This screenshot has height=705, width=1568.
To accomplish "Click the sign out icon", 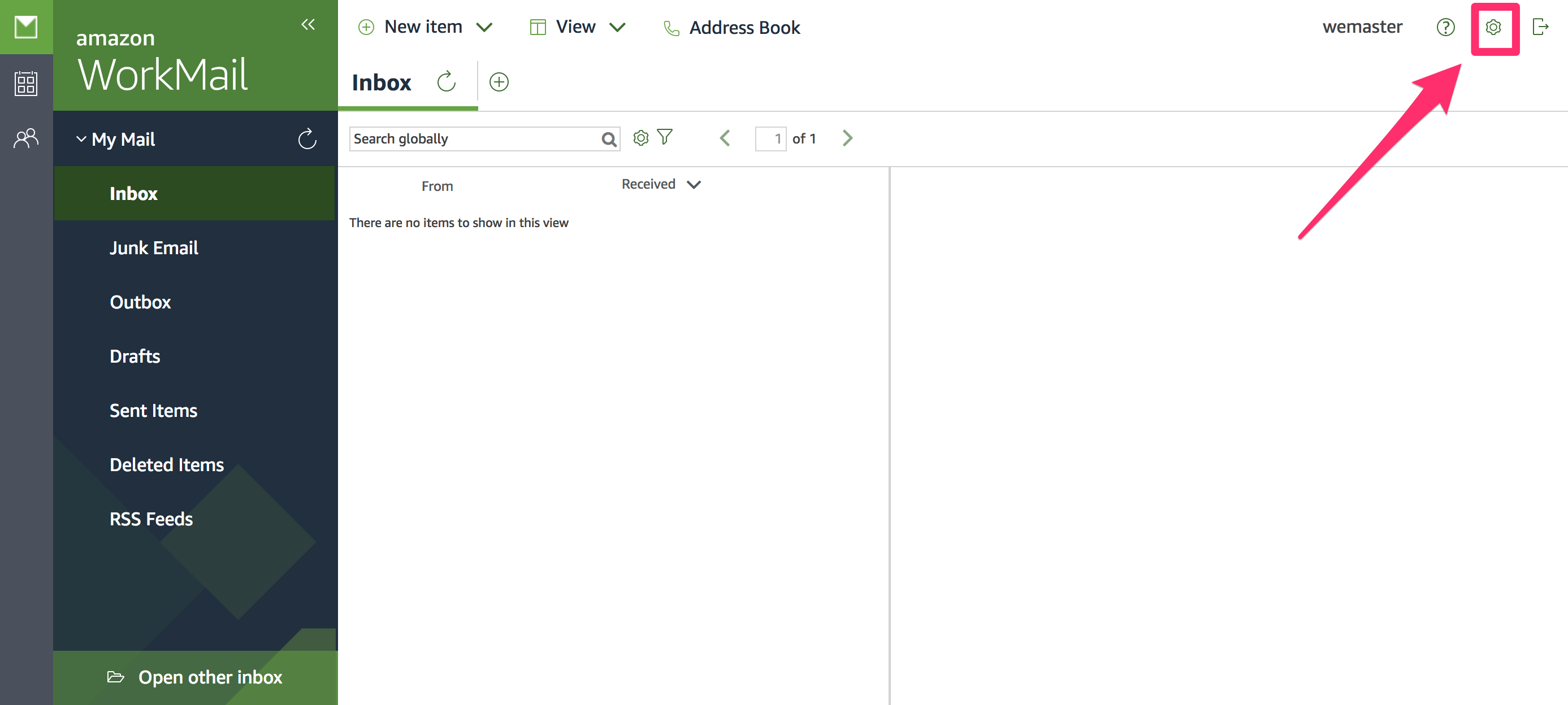I will coord(1540,27).
